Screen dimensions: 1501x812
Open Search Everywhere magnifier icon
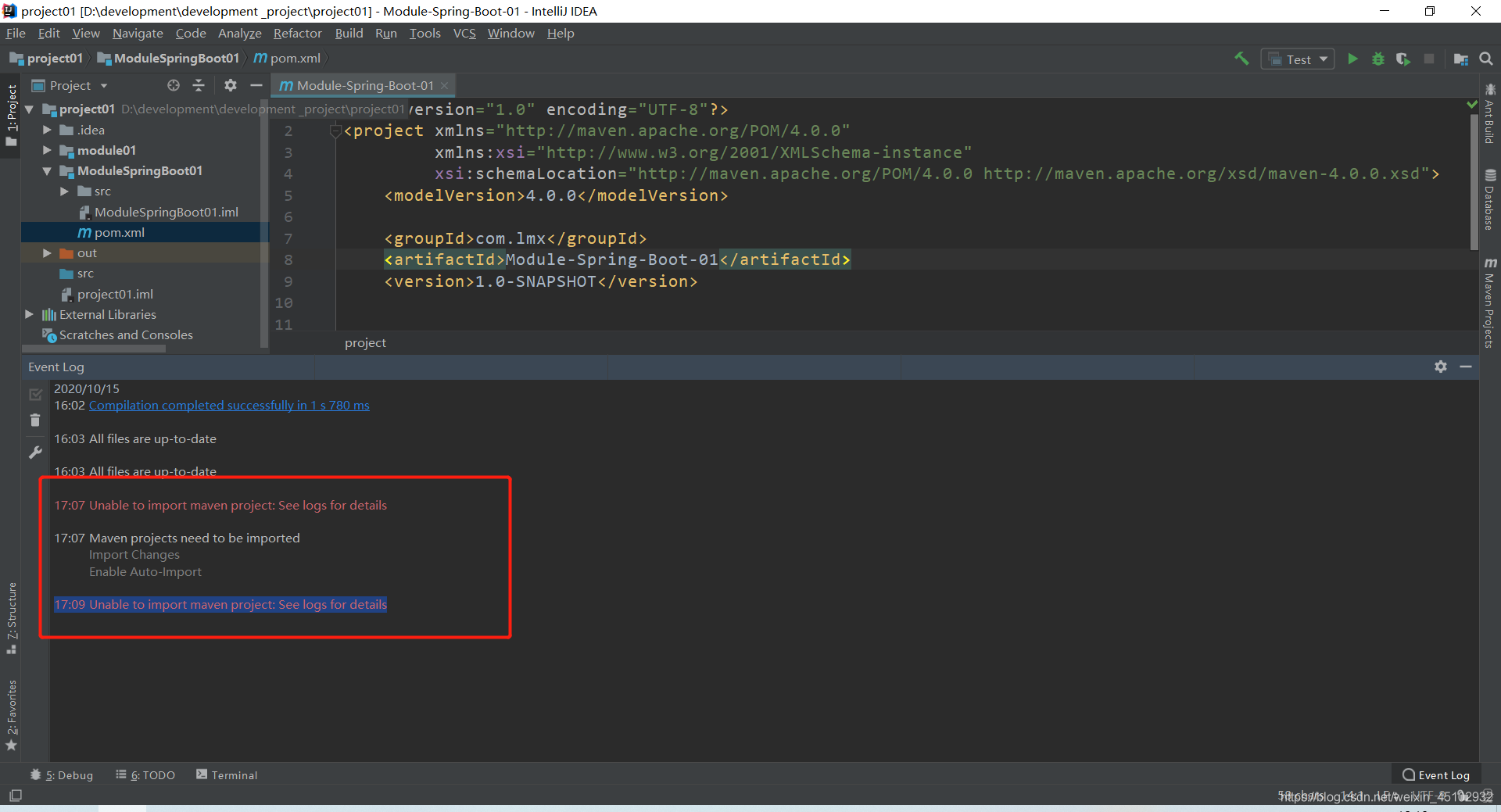(x=1486, y=59)
